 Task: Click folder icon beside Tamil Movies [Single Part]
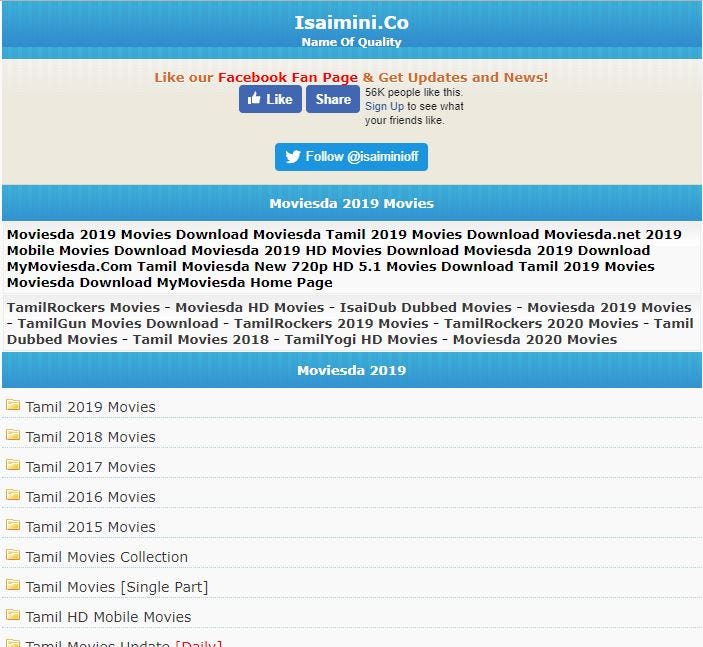pos(13,585)
